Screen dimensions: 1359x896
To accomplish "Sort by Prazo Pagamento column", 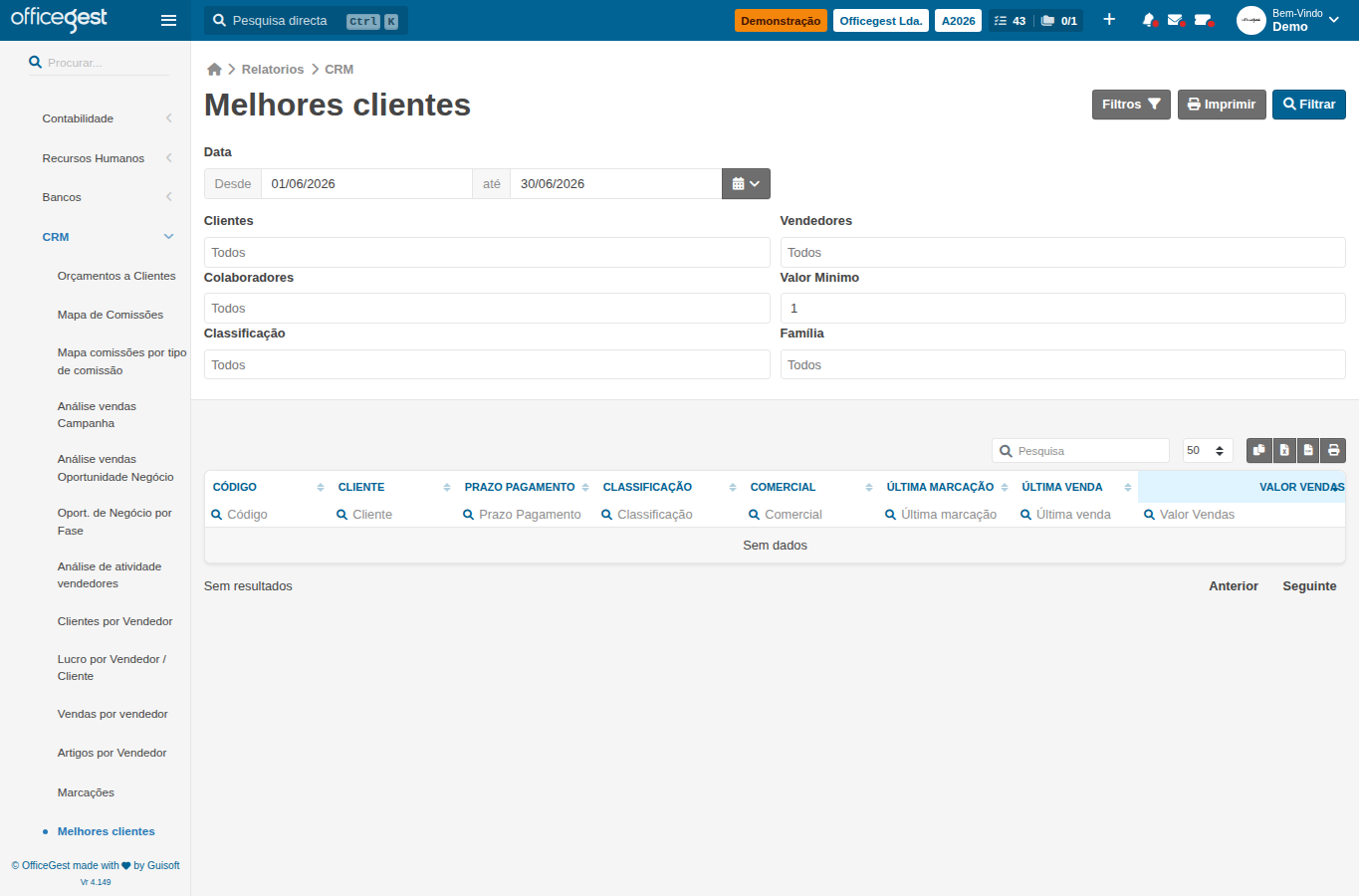I will [526, 487].
